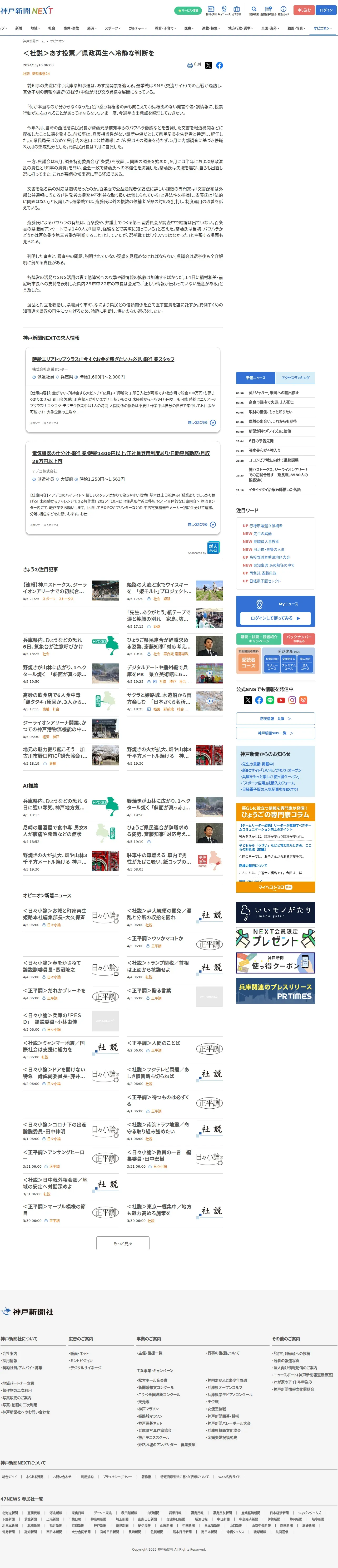Open news item 張本美和が4強入り

click(x=265, y=450)
